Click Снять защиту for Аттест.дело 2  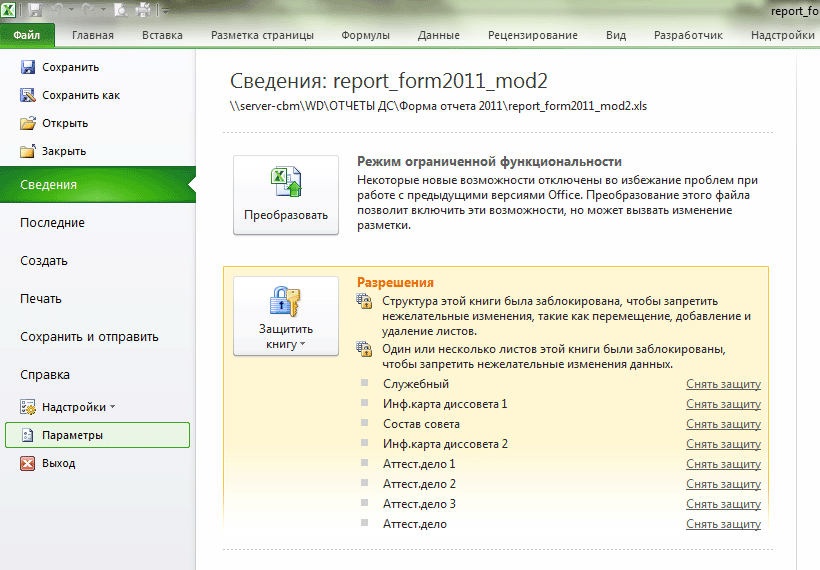pyautogui.click(x=723, y=484)
